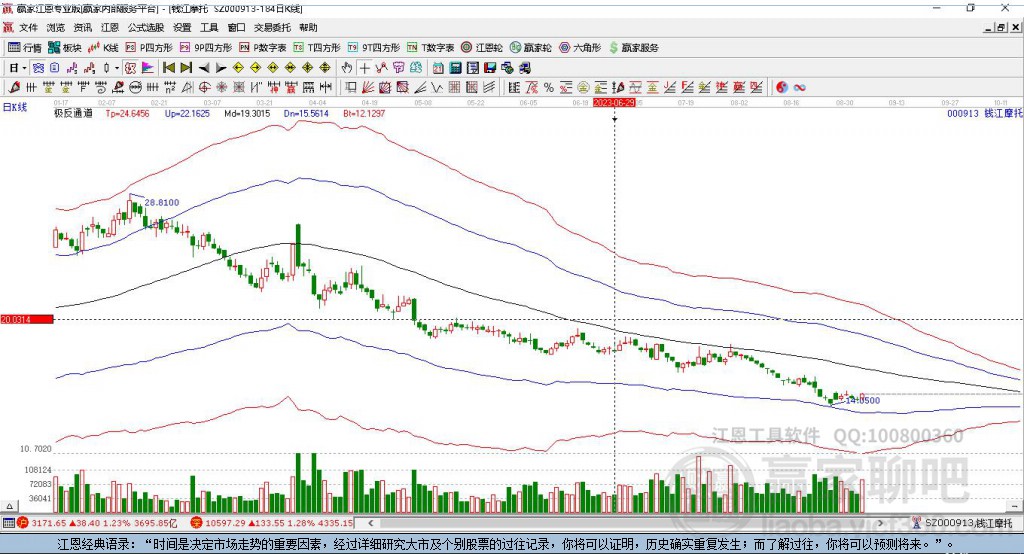Open the T数字表 time number table
Screen dimensions: 1024x554
click(x=430, y=48)
